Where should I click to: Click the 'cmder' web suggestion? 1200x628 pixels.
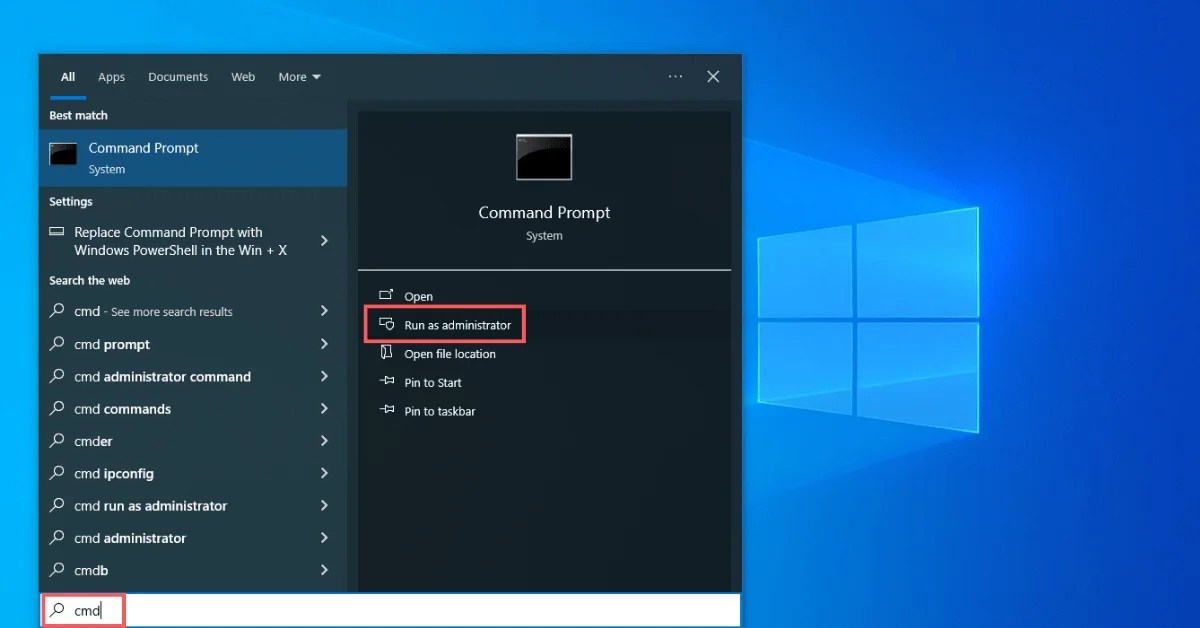point(193,441)
